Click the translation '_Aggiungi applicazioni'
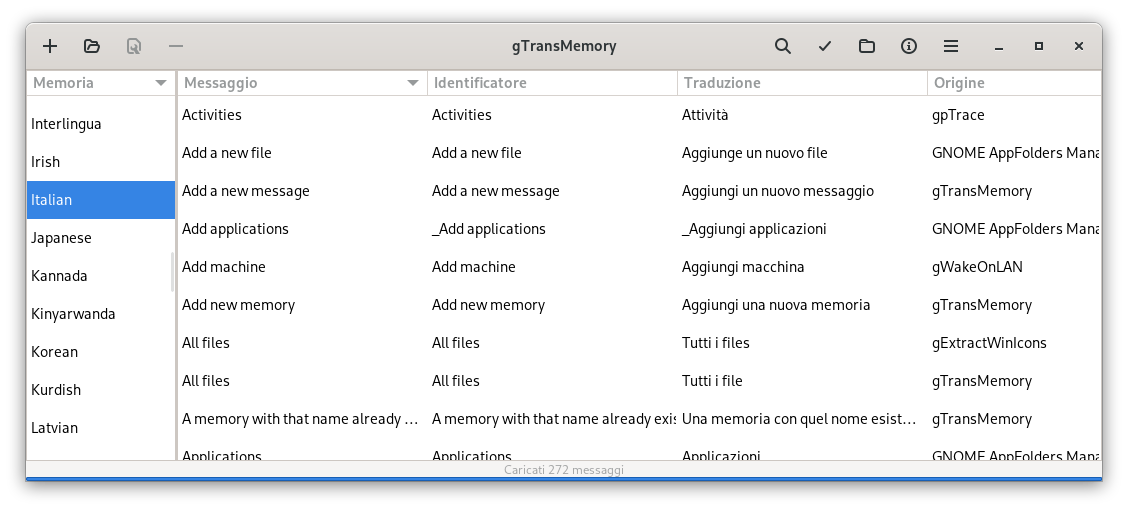 (754, 229)
